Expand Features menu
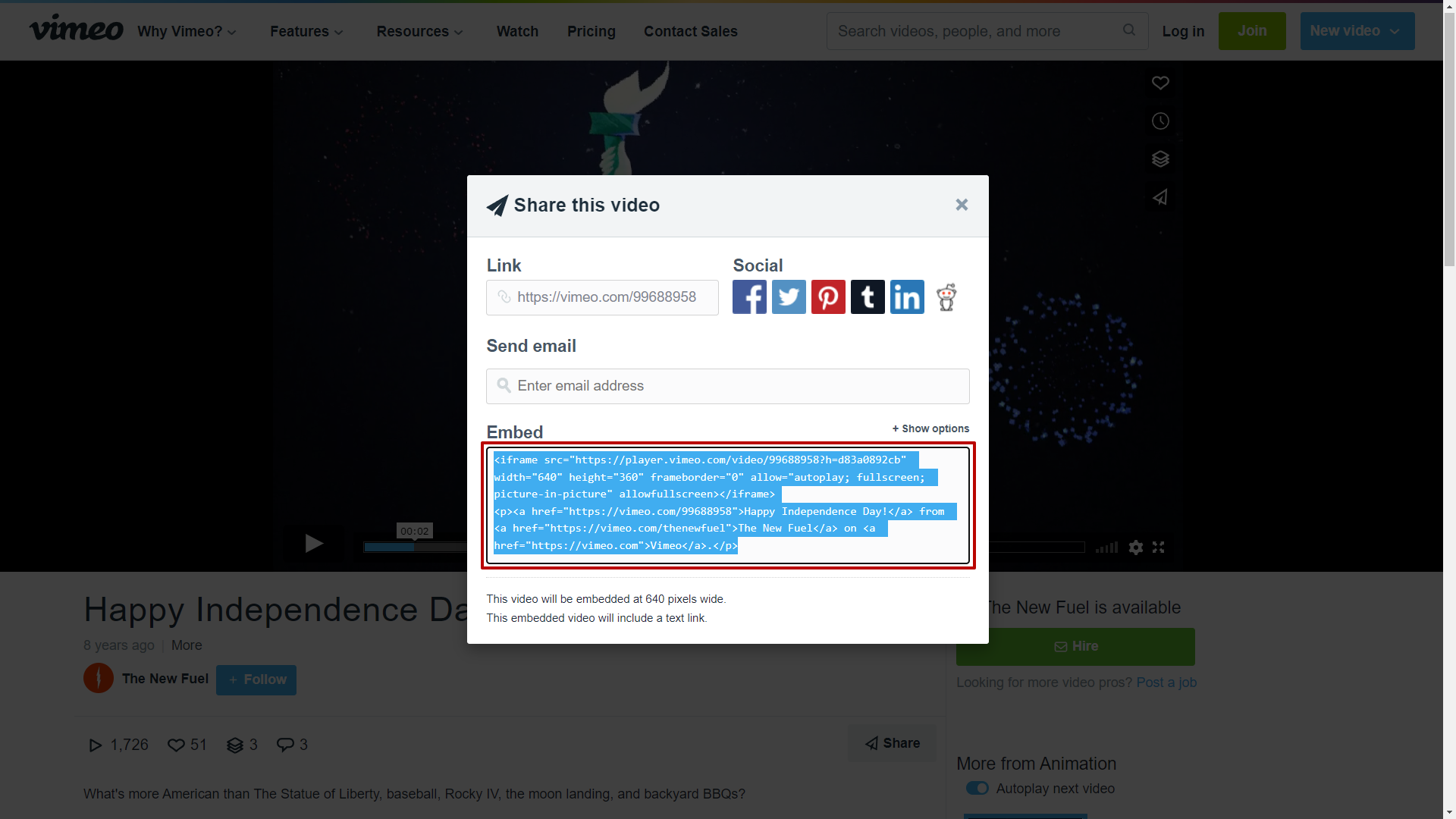The height and width of the screenshot is (819, 1456). click(306, 31)
